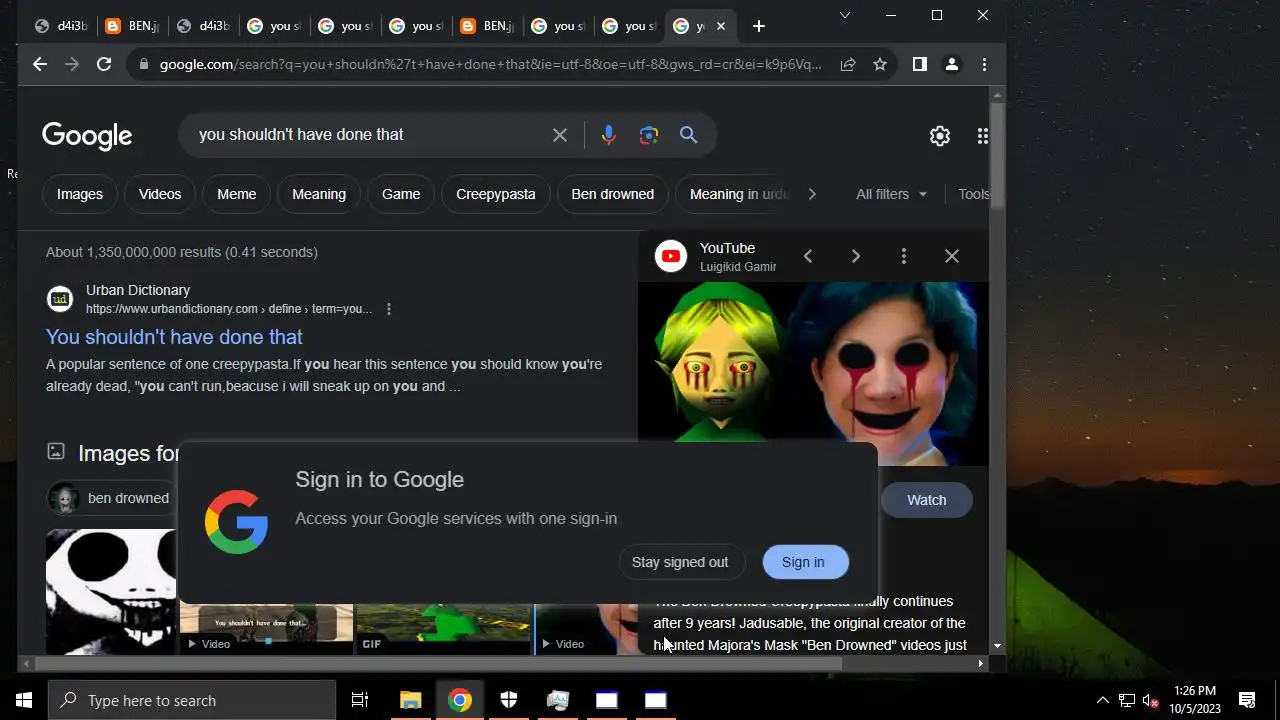Screen dimensions: 1280x720
Task: Open the Chrome profile icon
Action: click(x=952, y=64)
